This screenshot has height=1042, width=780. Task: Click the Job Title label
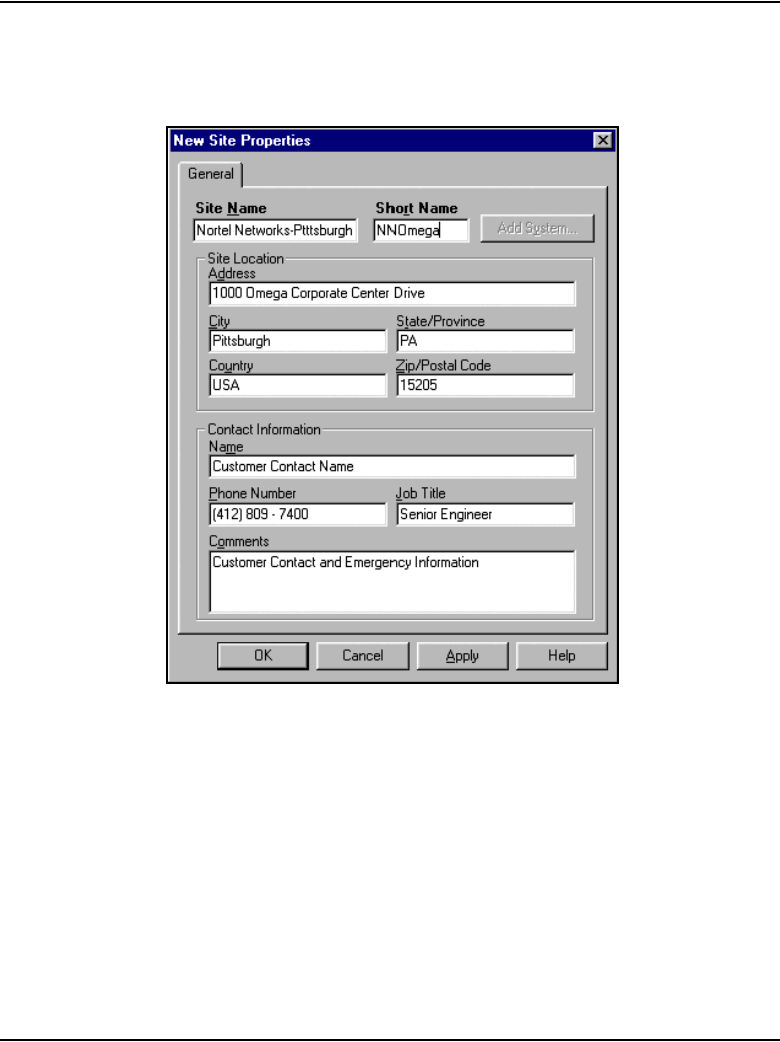[x=421, y=493]
